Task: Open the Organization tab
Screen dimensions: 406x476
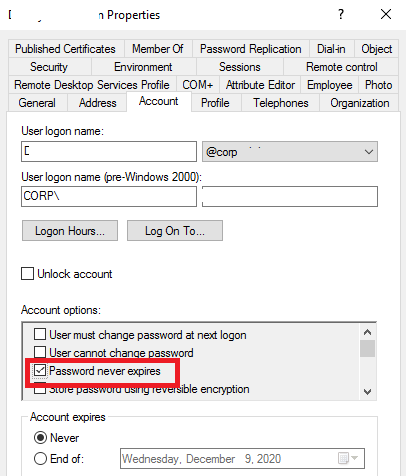Action: point(360,103)
